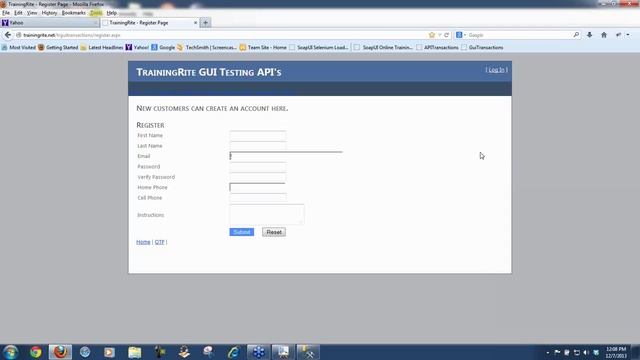The image size is (640, 360).
Task: Open the Most Visited bookmark
Action: (x=18, y=47)
